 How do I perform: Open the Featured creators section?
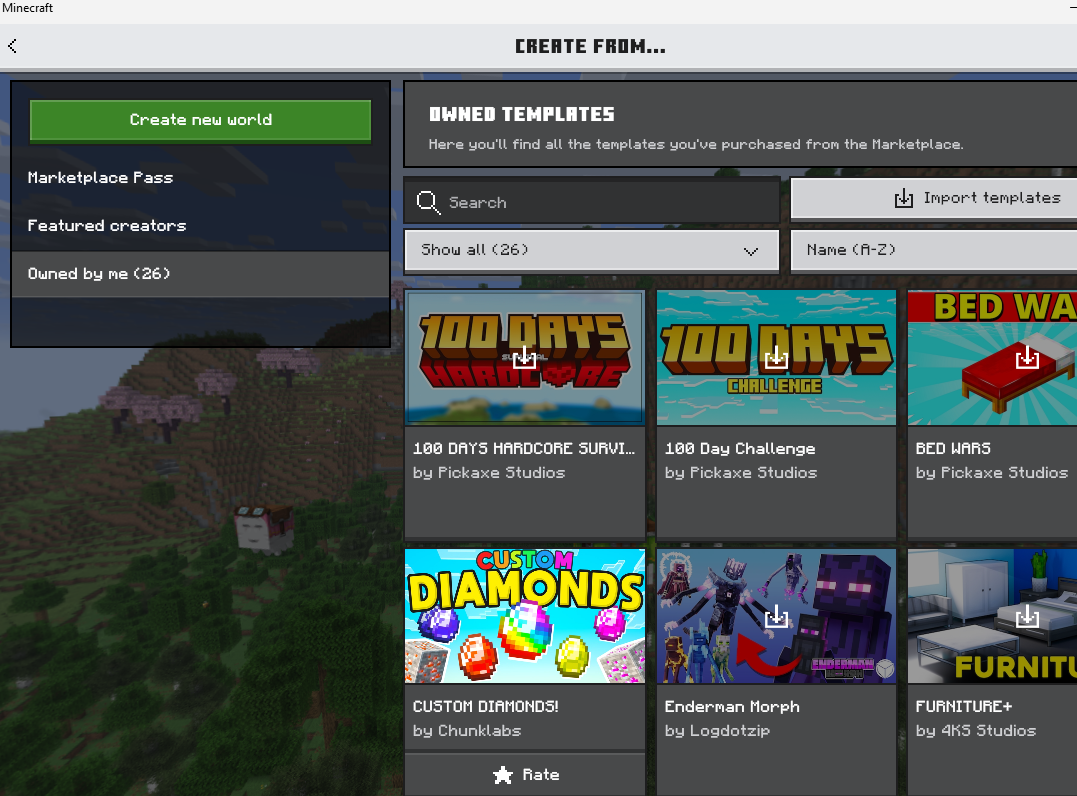pos(201,226)
